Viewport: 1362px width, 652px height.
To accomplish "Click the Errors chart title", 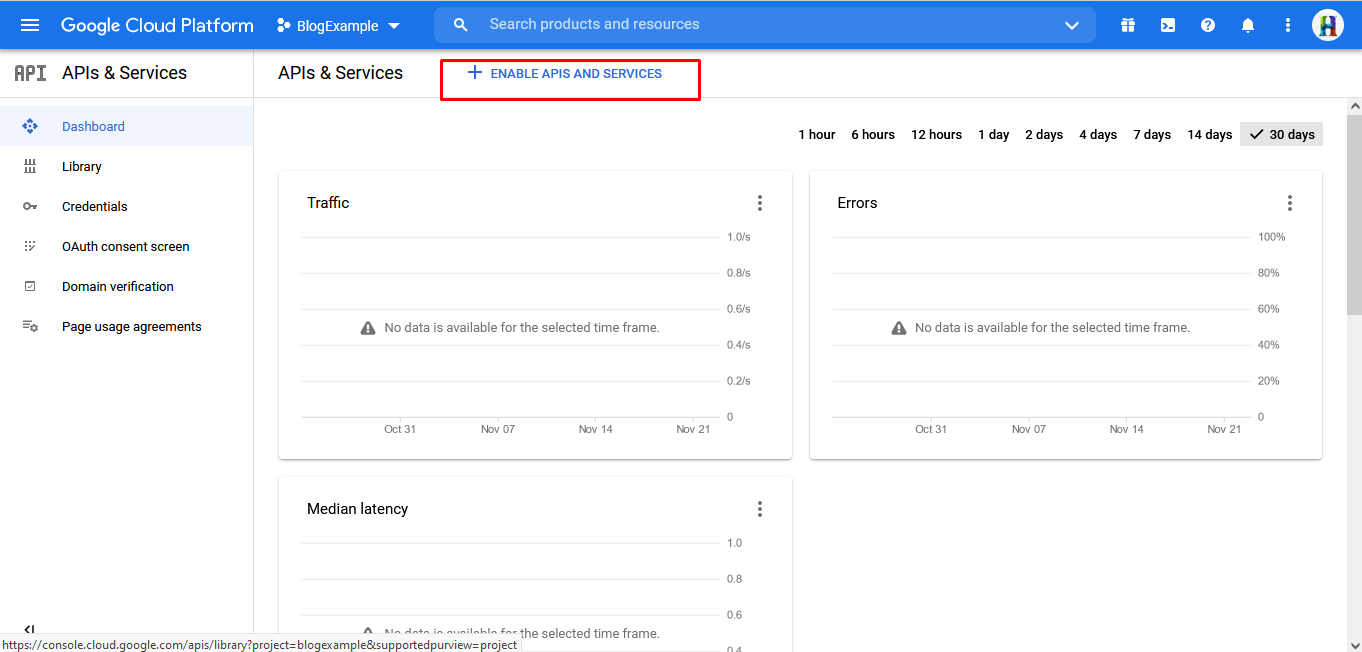I will pos(857,203).
